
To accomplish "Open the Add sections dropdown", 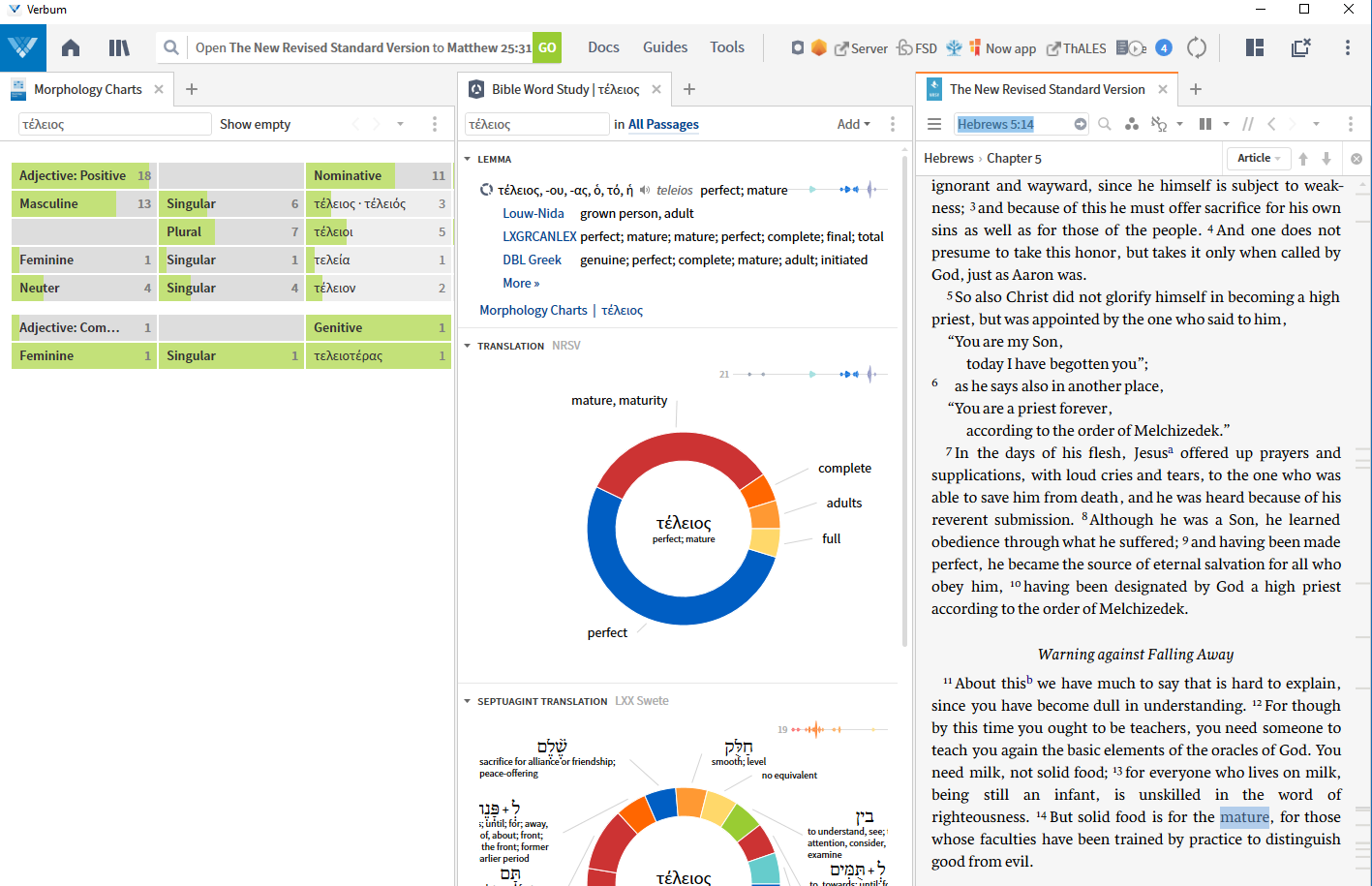I will coord(853,124).
